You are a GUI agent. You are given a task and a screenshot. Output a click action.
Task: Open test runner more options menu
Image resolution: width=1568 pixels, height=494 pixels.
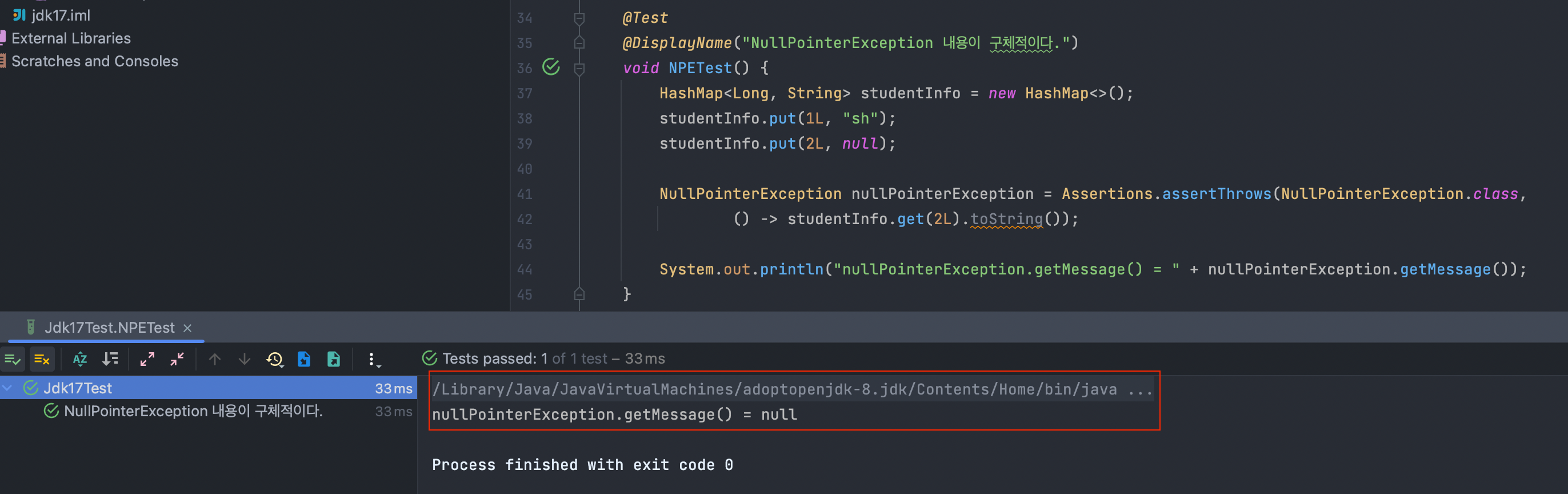pyautogui.click(x=373, y=360)
